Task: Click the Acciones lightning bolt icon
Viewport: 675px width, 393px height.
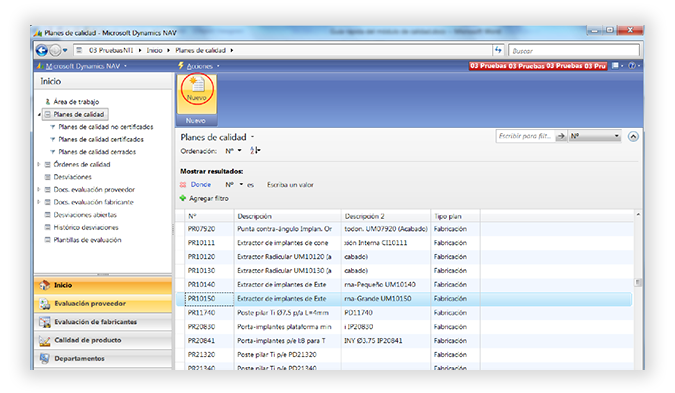Action: pos(181,65)
